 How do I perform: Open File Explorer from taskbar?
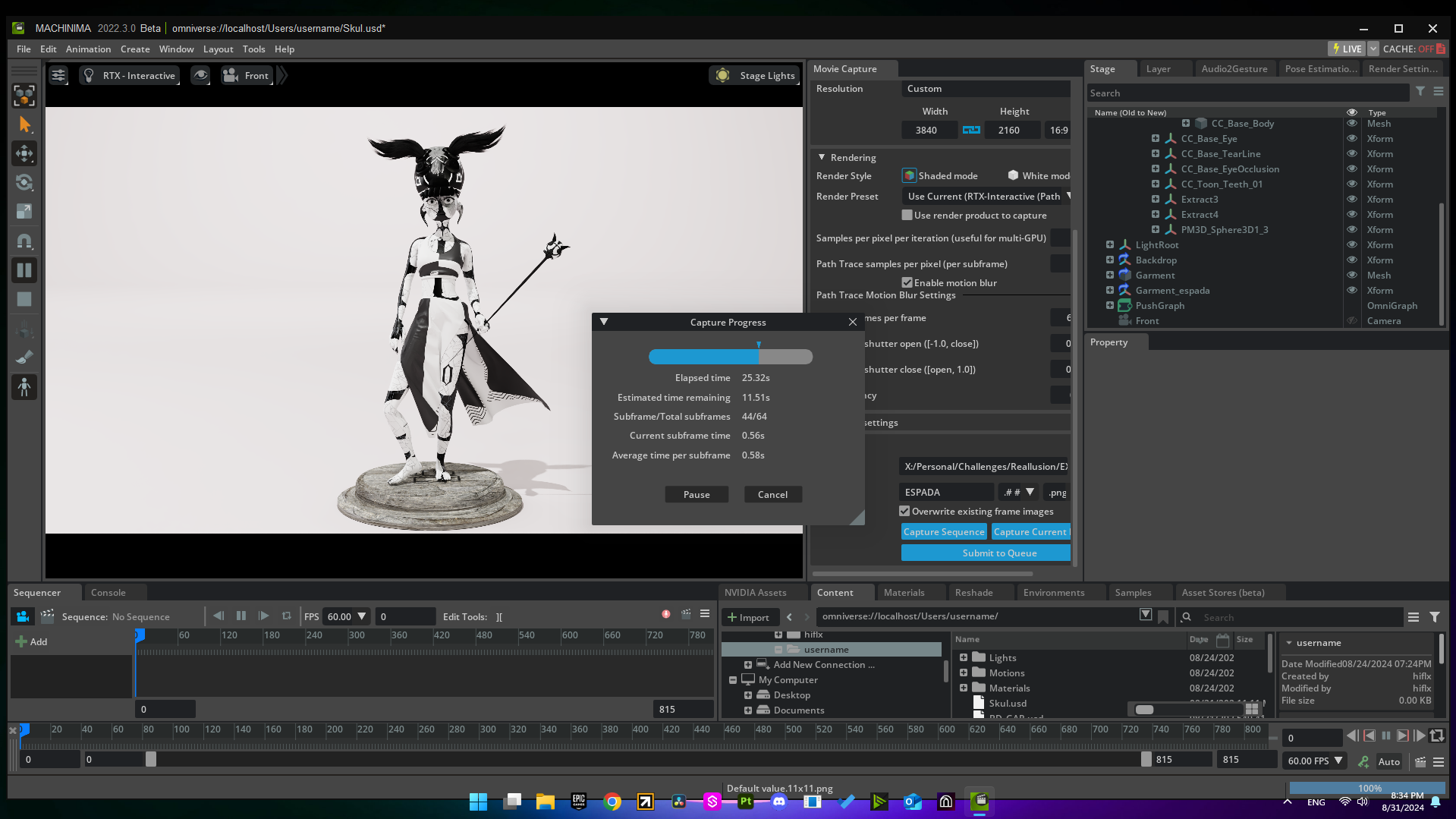point(546,802)
